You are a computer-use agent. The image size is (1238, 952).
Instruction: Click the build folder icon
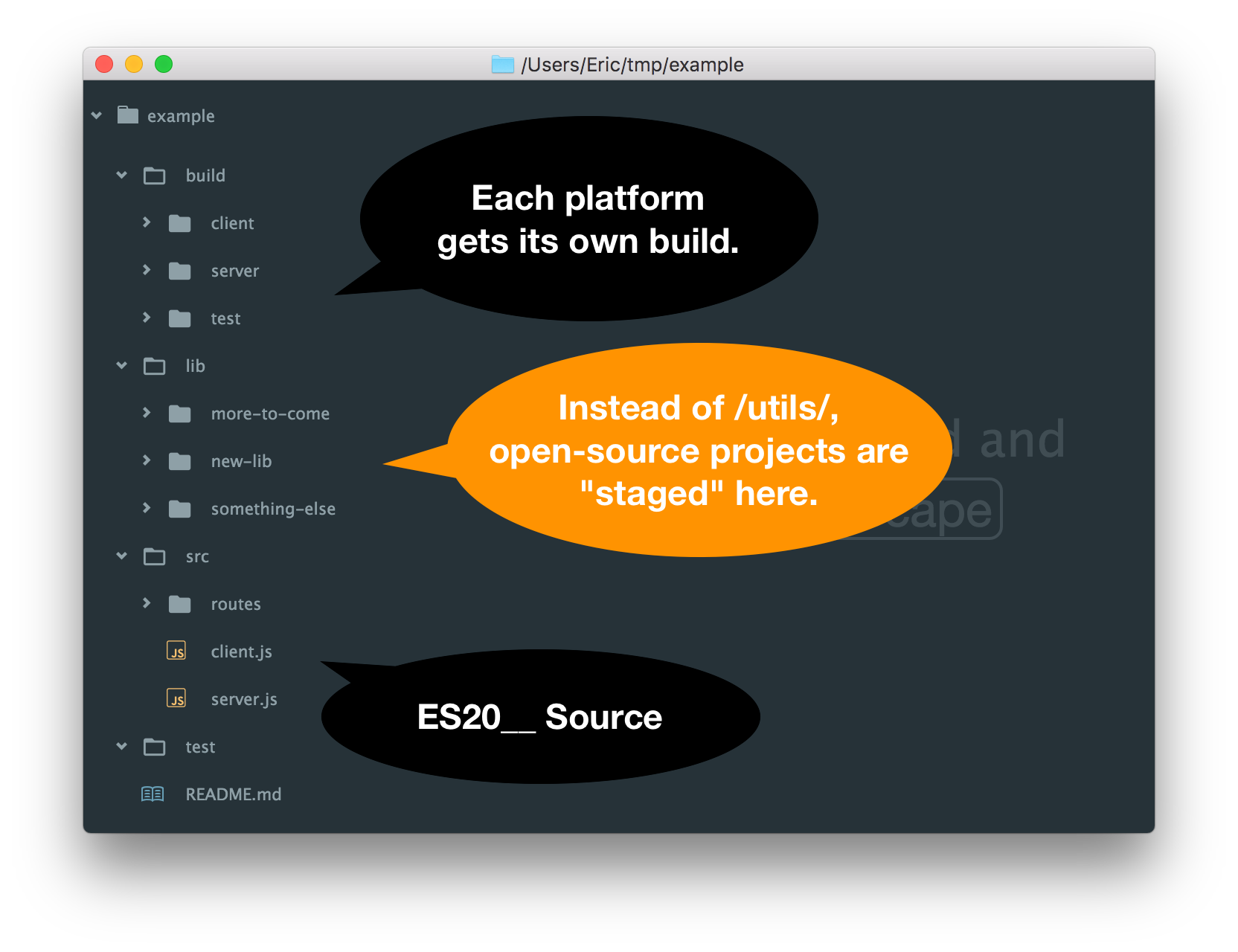coord(155,176)
